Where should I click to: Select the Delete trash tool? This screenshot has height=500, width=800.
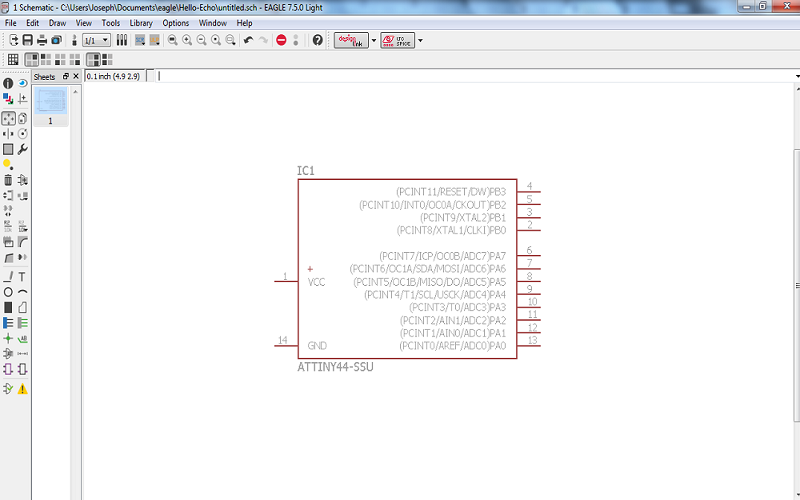click(x=8, y=180)
